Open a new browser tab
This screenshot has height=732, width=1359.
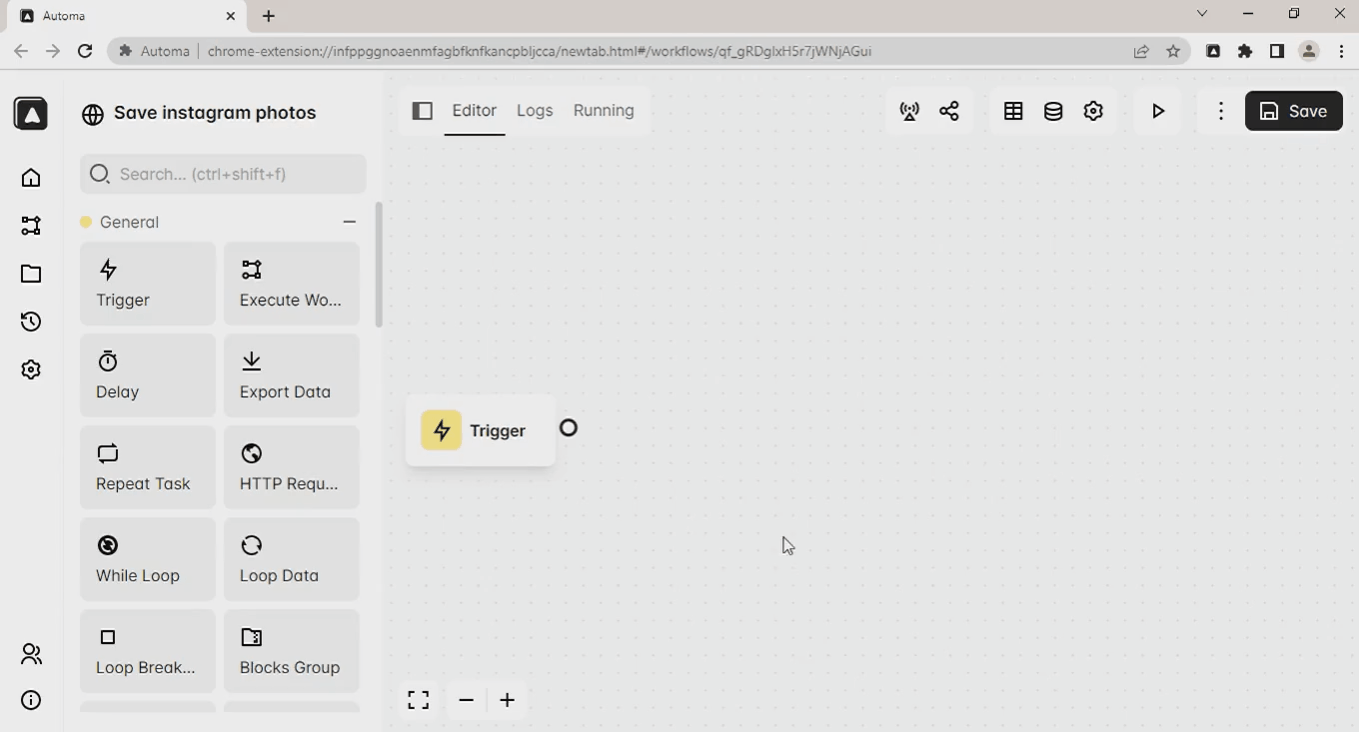point(269,16)
